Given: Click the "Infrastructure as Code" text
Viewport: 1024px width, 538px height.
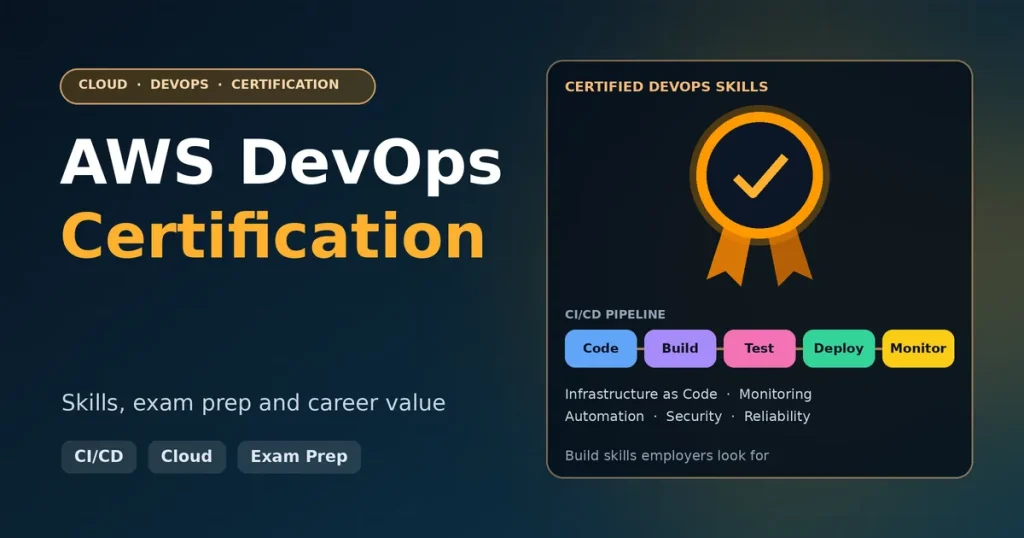Looking at the screenshot, I should tap(641, 394).
